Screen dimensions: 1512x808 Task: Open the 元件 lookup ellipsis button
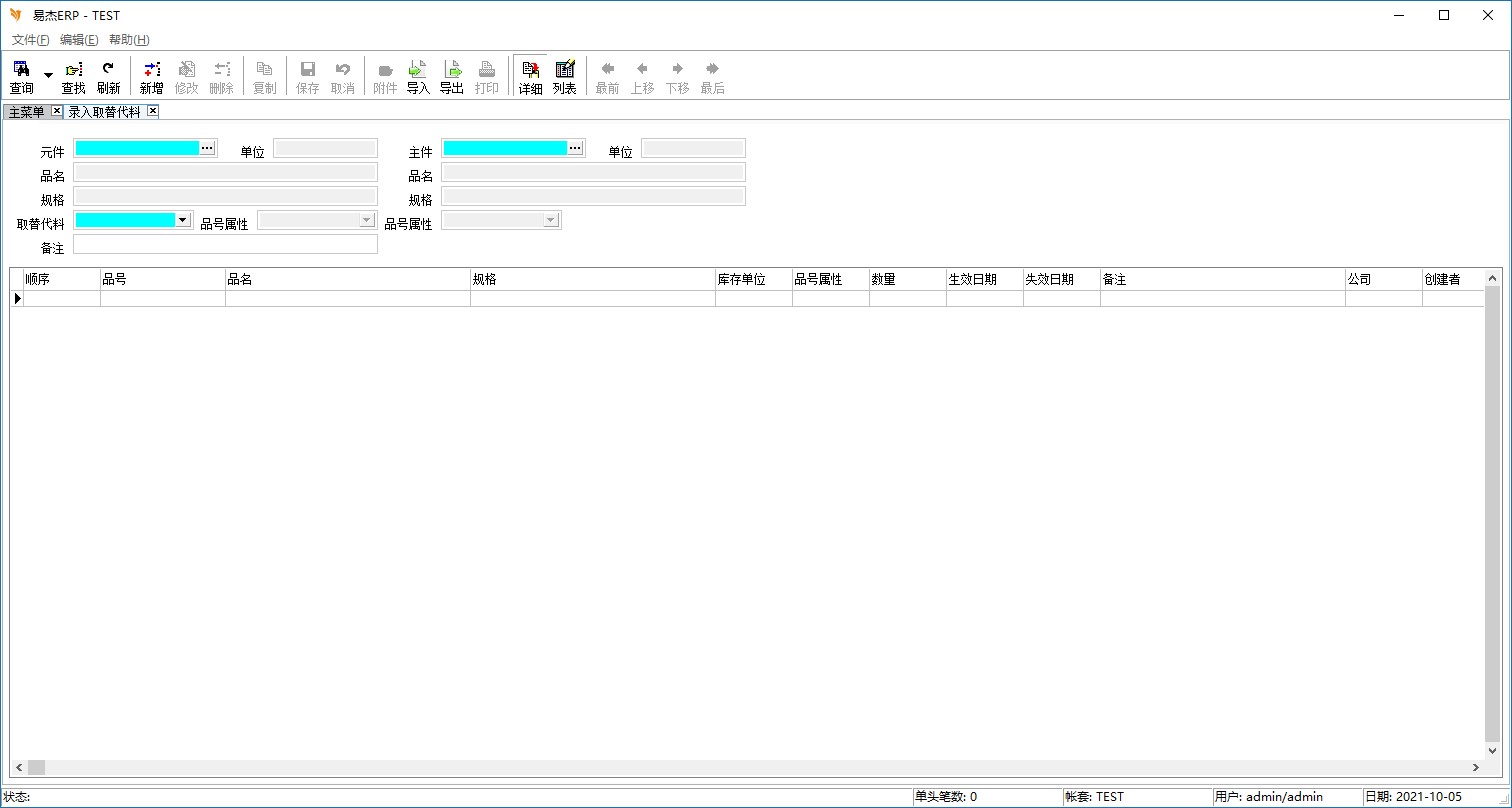pyautogui.click(x=207, y=148)
